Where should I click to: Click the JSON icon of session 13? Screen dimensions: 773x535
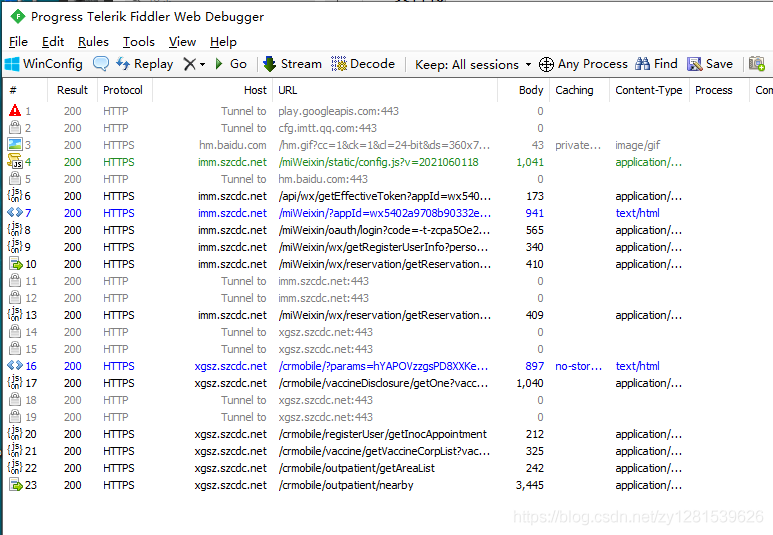pyautogui.click(x=15, y=314)
